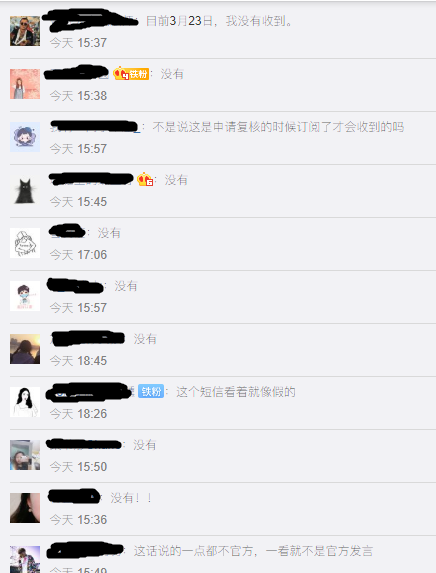Viewport: 436px width, 573px height.
Task: Open the selfie avatar at 15:50
Action: [25, 455]
